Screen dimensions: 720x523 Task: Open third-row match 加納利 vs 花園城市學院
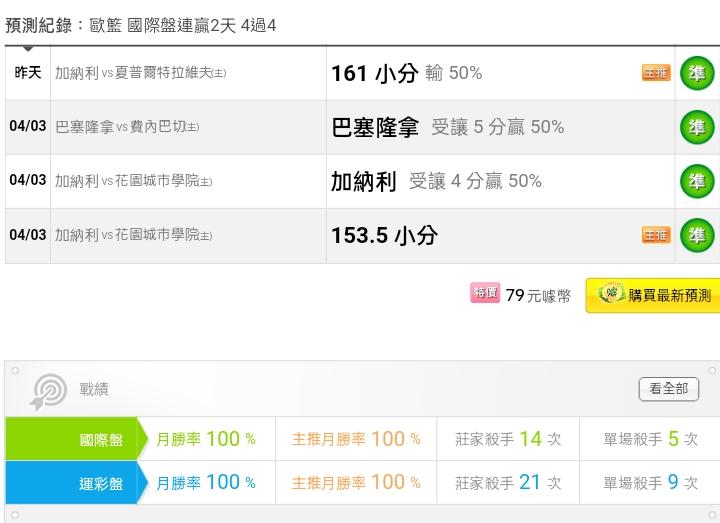click(x=134, y=181)
